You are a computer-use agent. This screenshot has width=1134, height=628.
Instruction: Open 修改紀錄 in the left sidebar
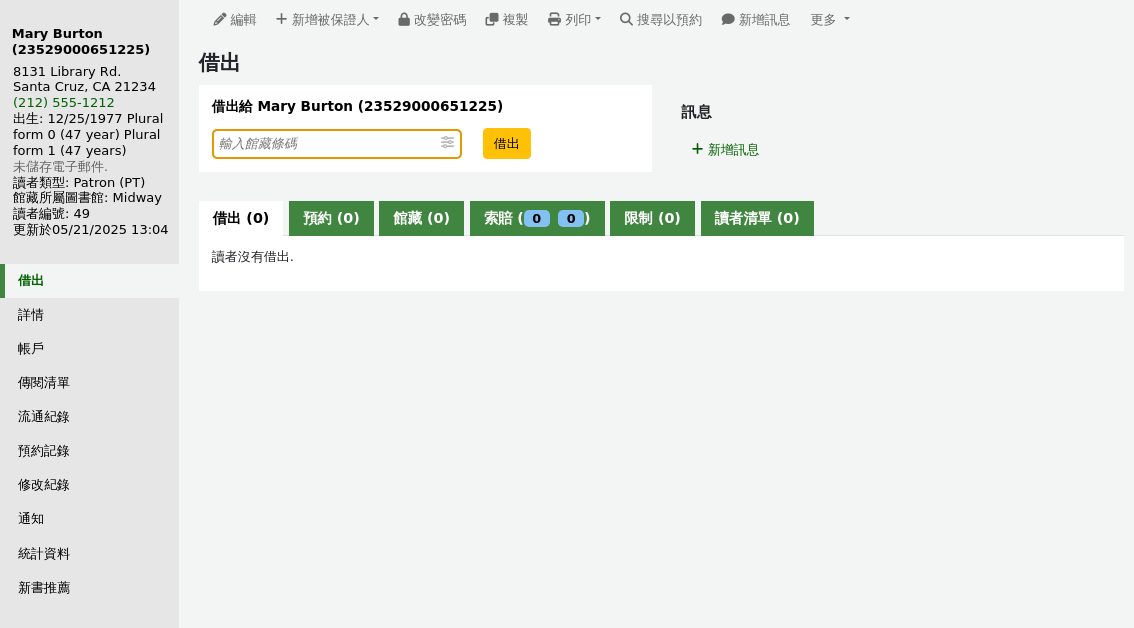90,485
